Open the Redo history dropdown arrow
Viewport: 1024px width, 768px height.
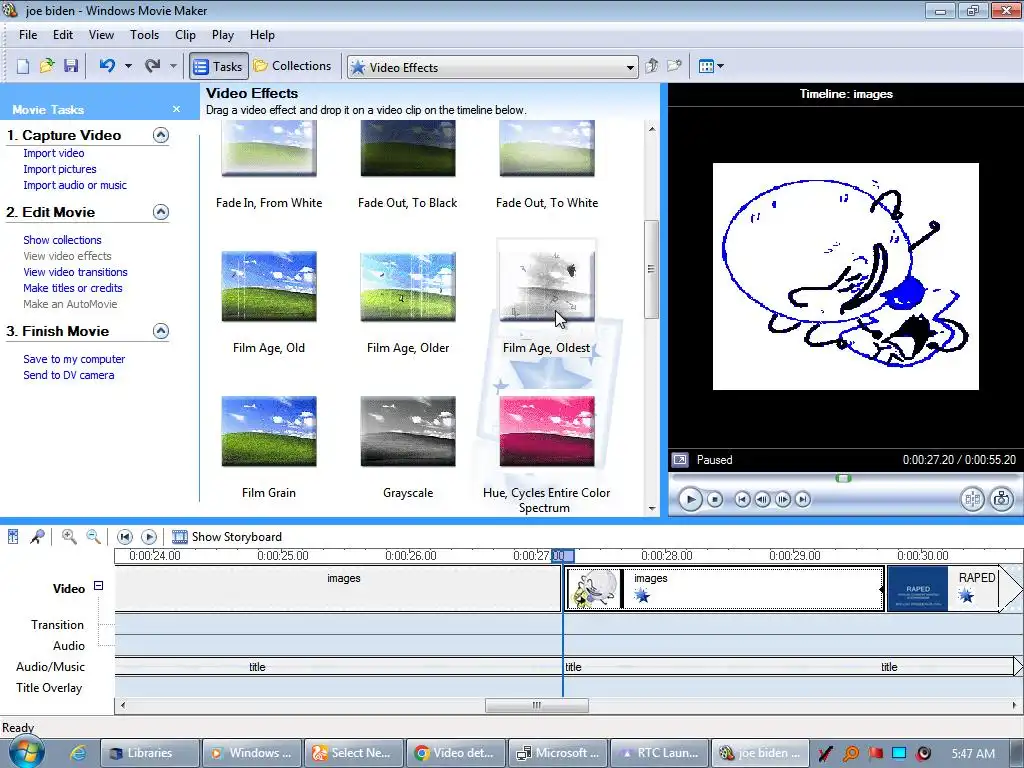173,66
